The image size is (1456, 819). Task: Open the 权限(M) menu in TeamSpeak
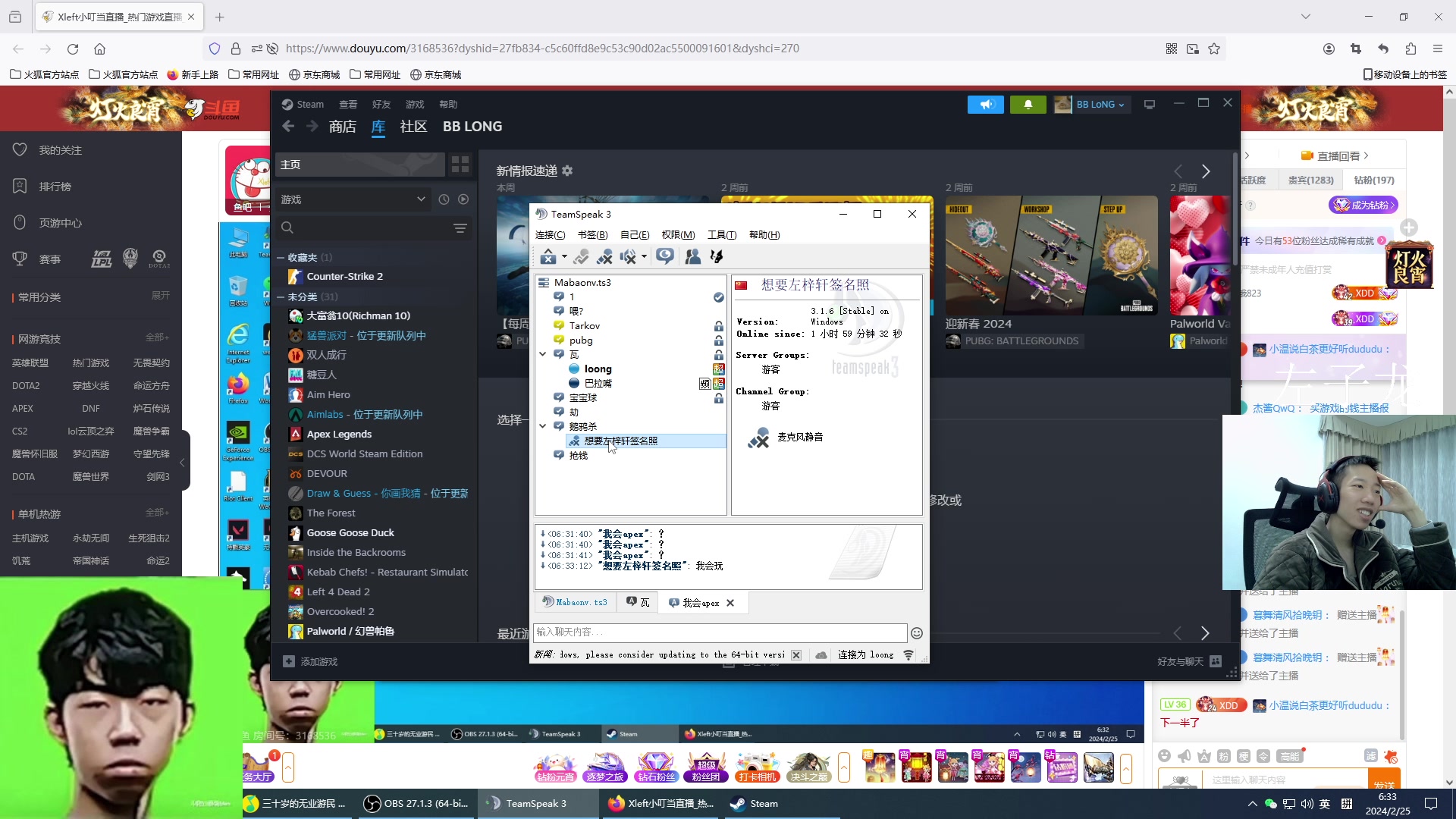678,235
